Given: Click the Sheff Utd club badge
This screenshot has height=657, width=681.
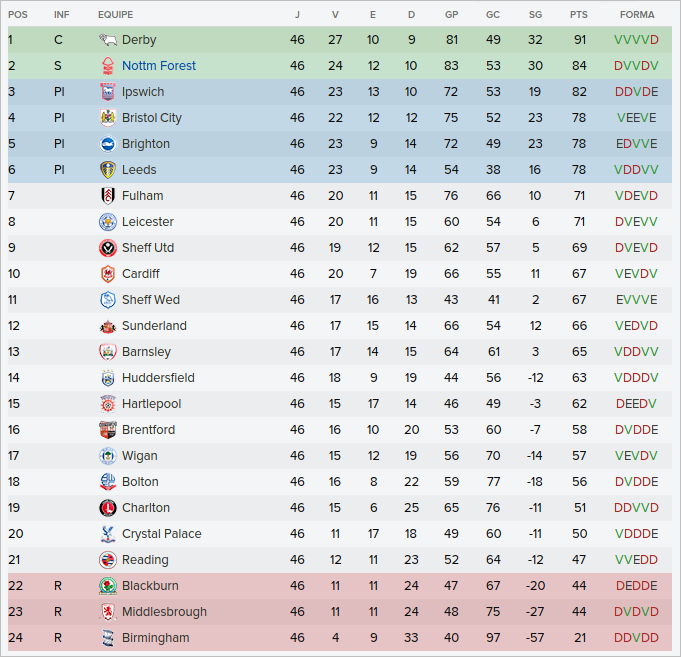Looking at the screenshot, I should 107,248.
